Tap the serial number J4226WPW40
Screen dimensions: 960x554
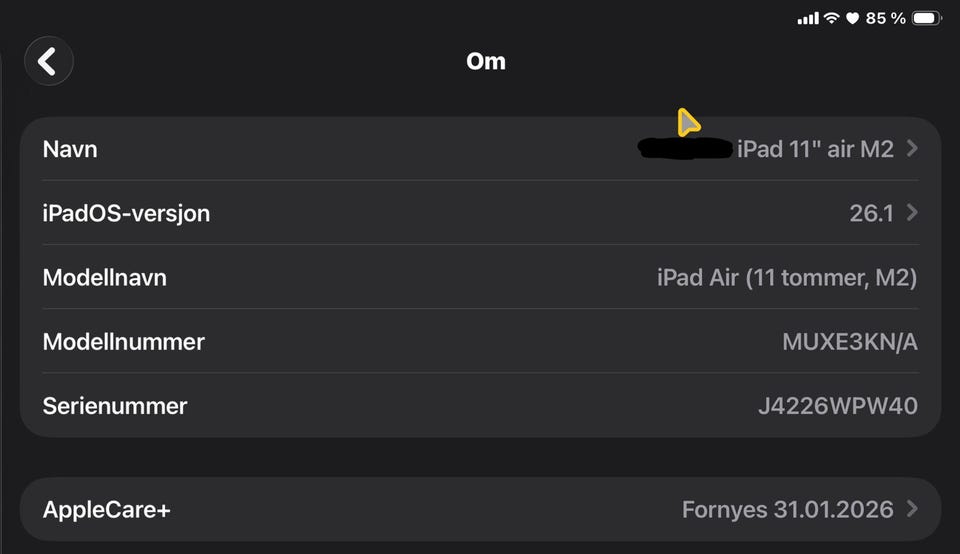click(x=837, y=406)
